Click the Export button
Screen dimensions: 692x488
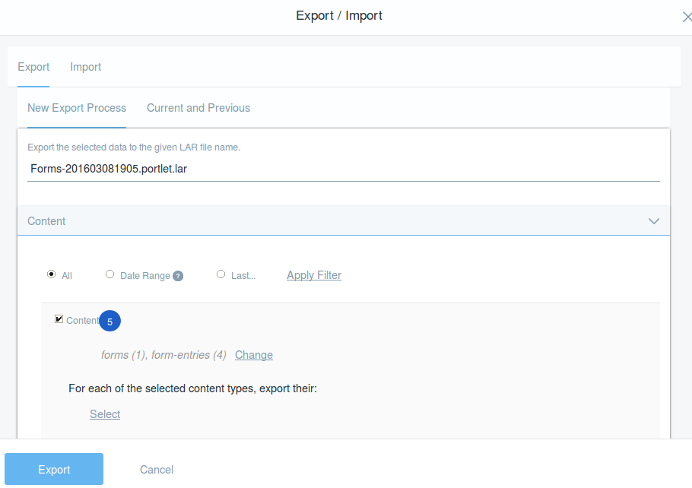coord(54,469)
